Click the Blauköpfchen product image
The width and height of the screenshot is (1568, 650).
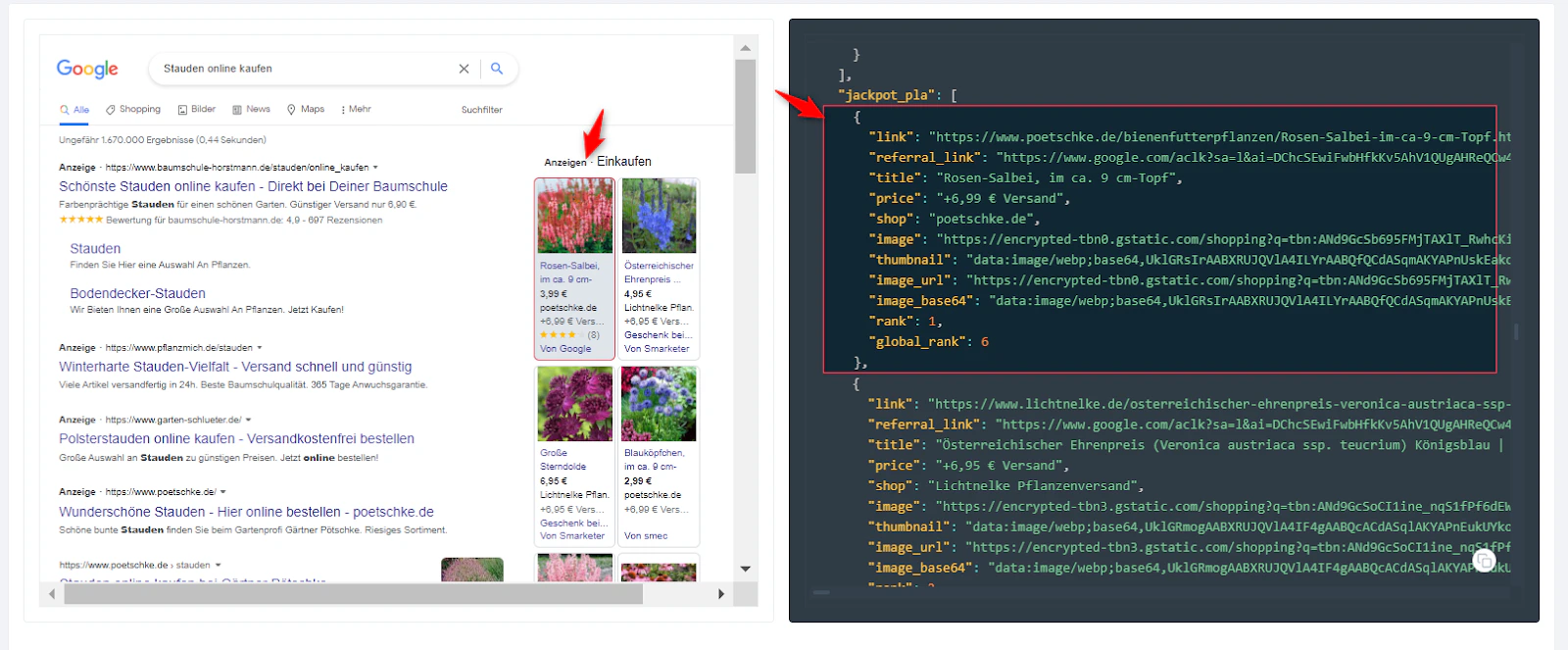tap(659, 404)
